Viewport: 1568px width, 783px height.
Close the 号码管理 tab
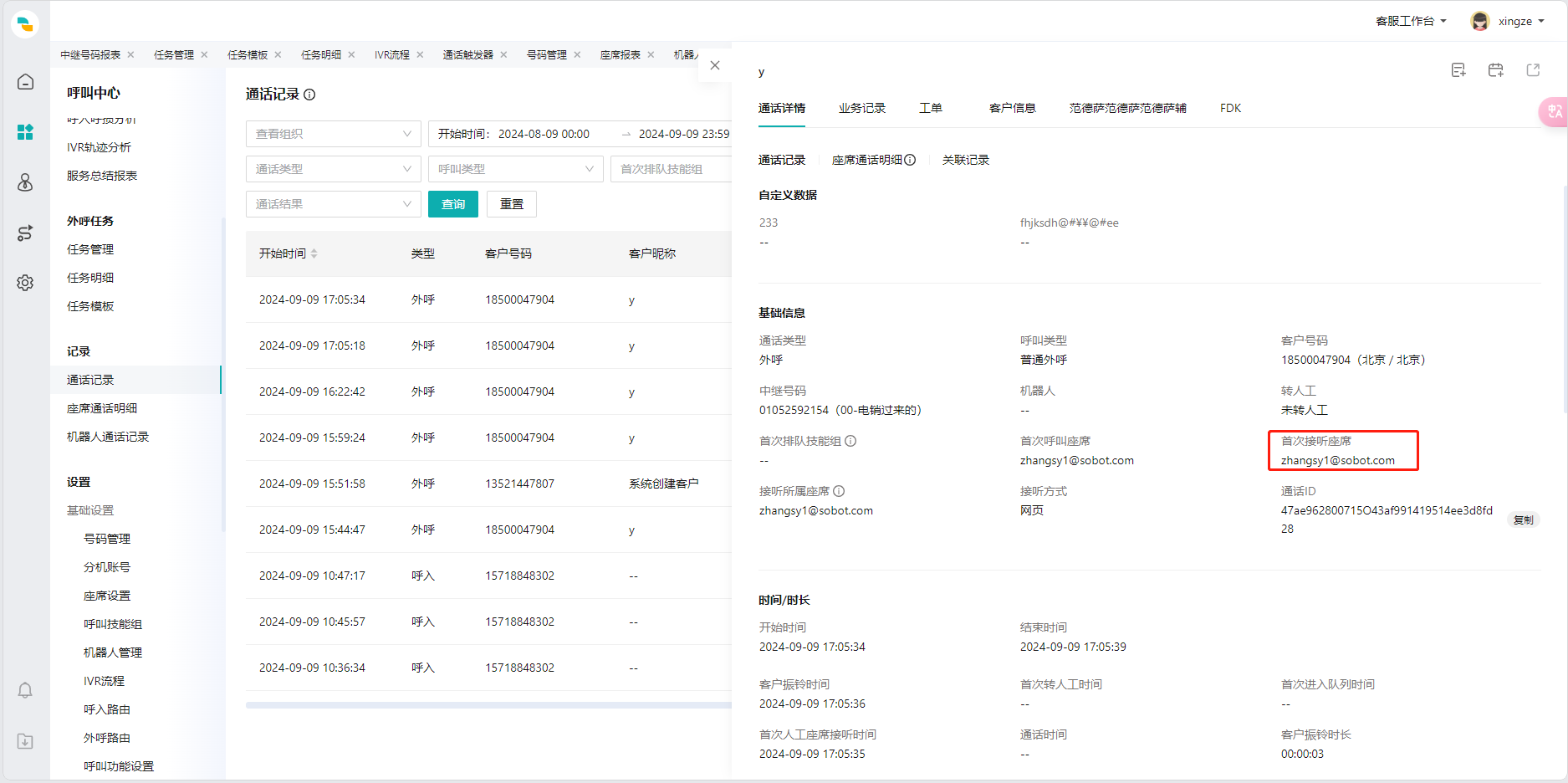point(577,54)
